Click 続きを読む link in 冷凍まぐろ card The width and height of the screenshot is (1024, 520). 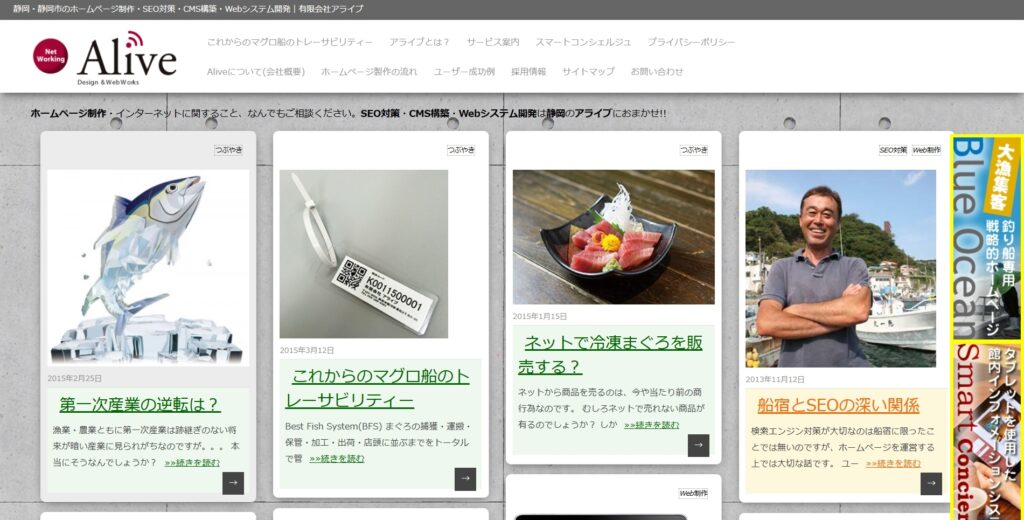click(651, 425)
